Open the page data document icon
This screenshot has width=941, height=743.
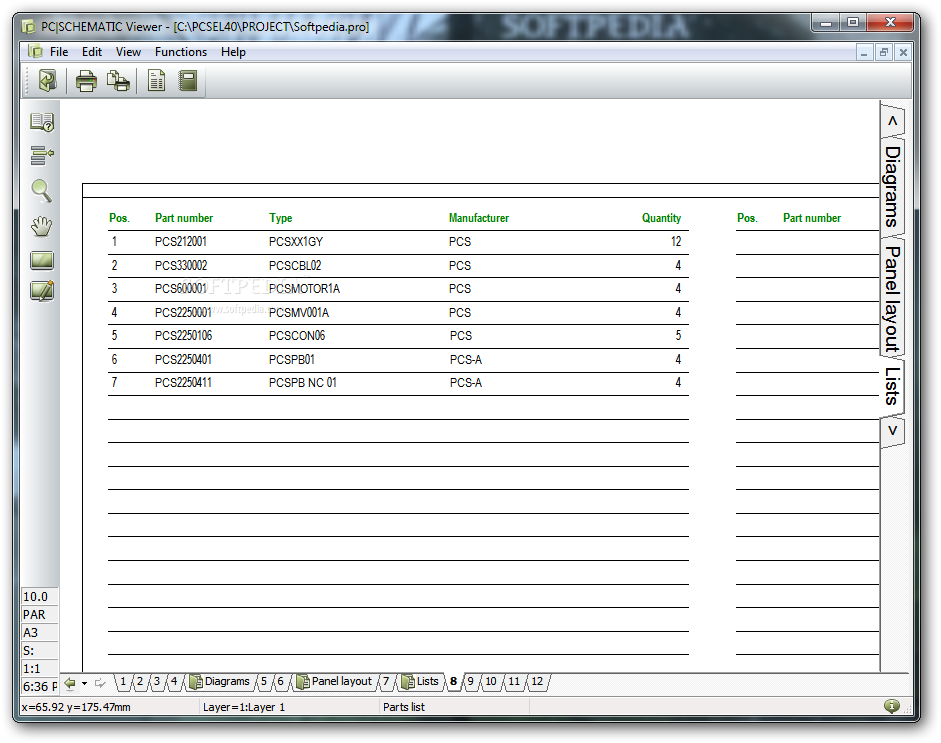tap(157, 80)
